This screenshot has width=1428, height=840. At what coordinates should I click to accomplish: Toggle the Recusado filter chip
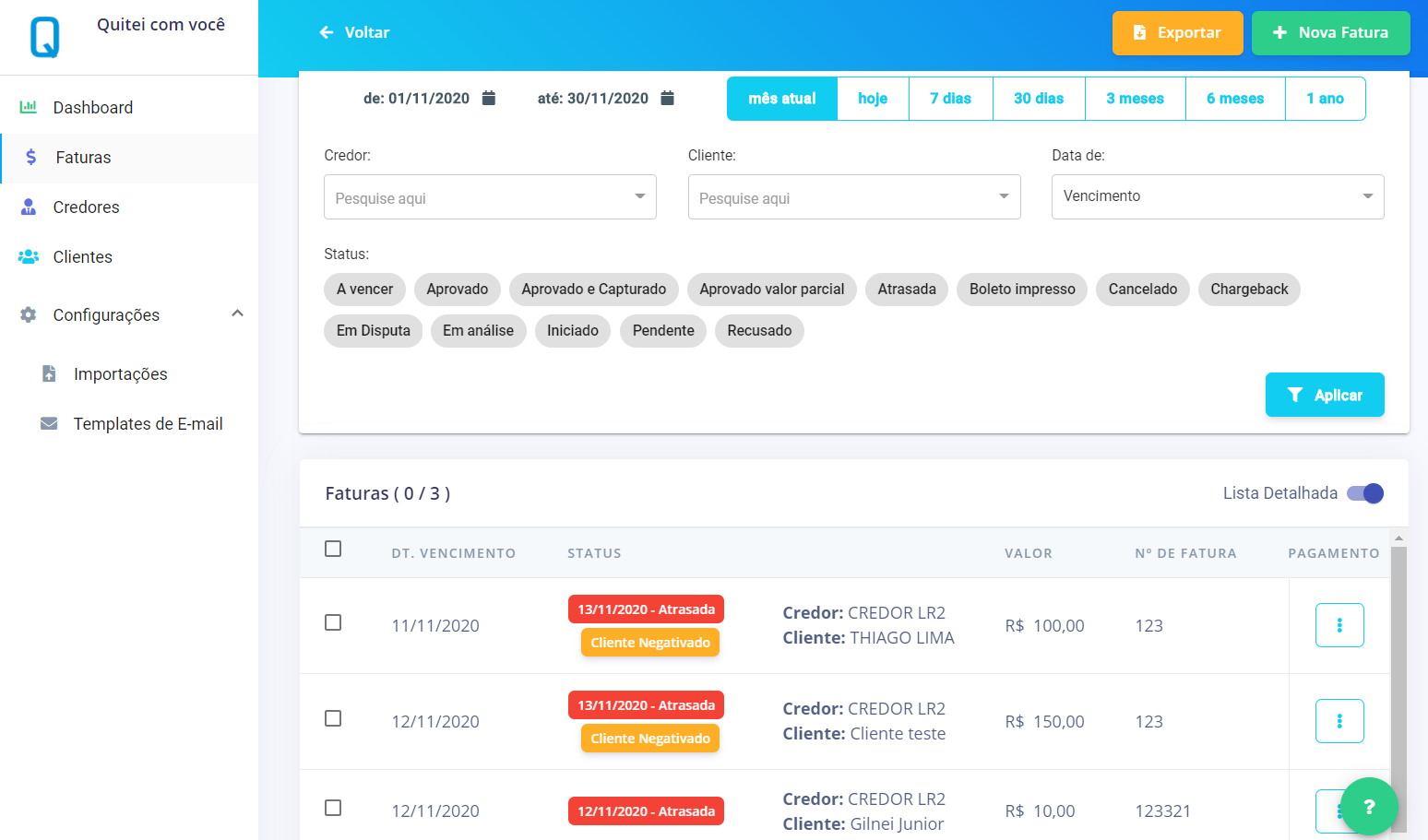click(x=759, y=331)
